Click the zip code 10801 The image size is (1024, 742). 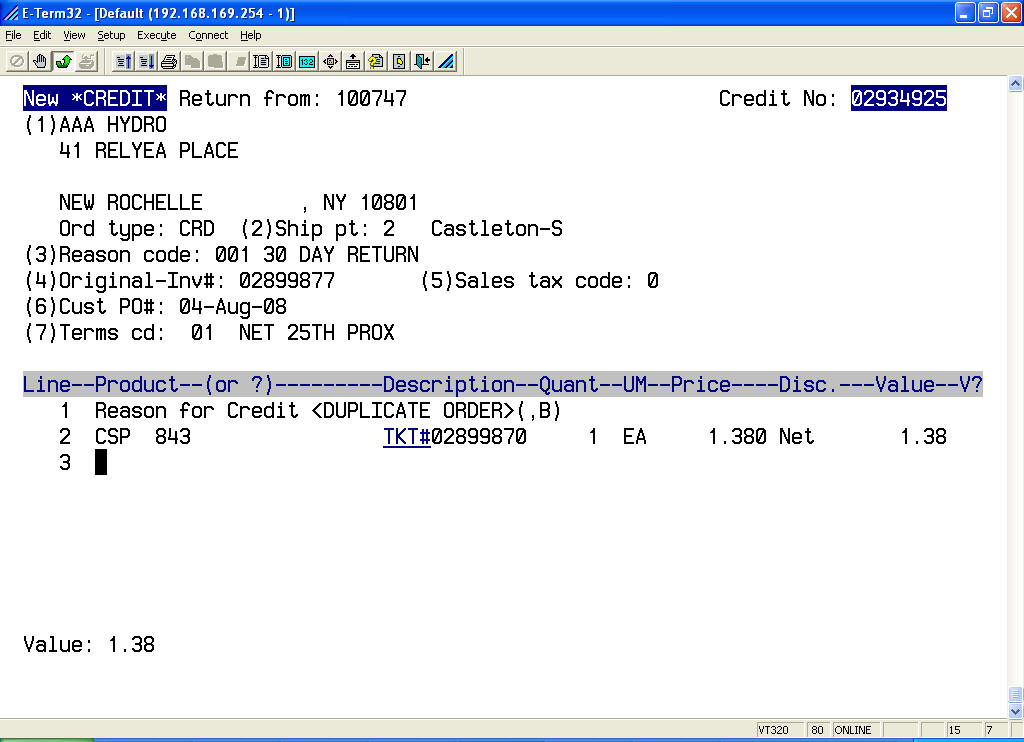tap(389, 202)
